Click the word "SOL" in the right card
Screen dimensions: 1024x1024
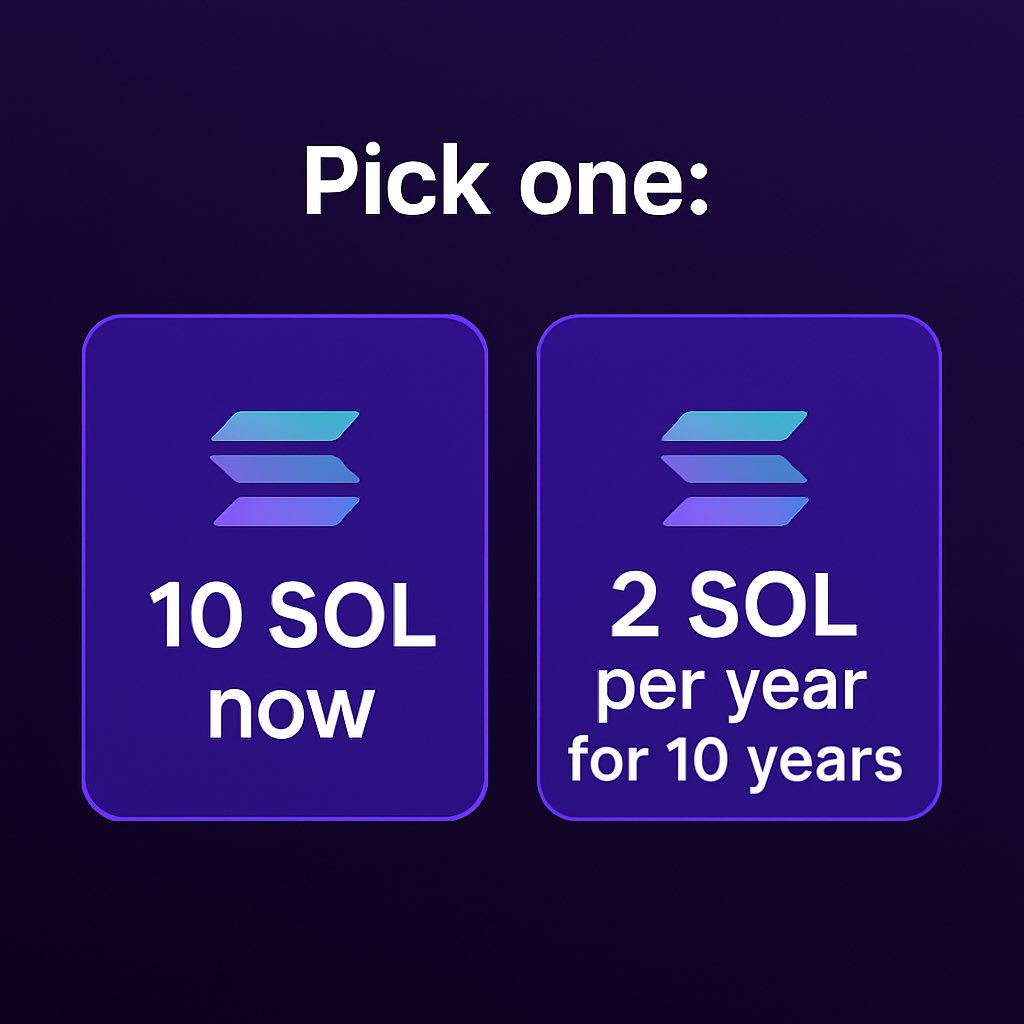click(773, 605)
